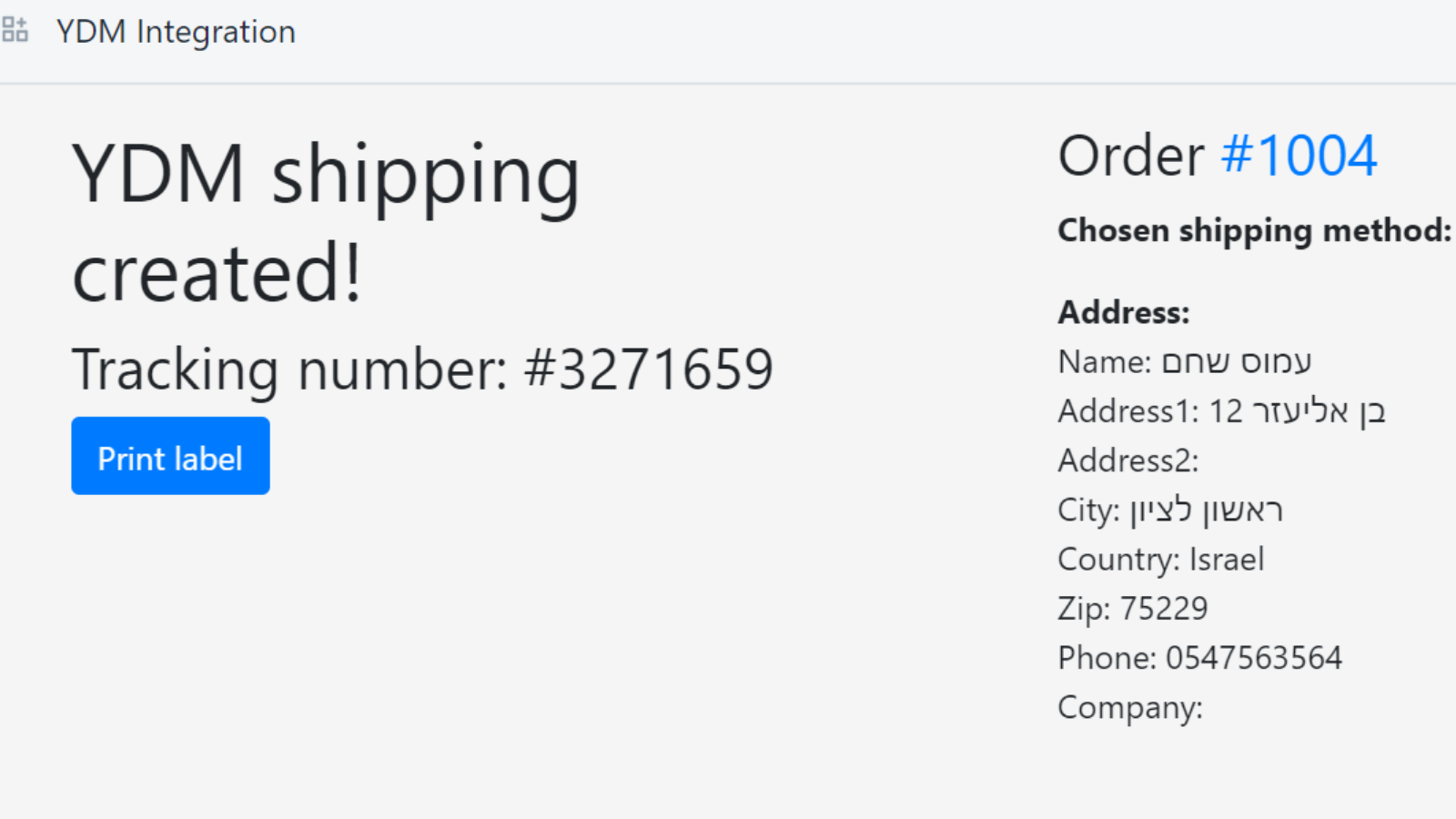Click the YDM Integration app icon

[15, 31]
